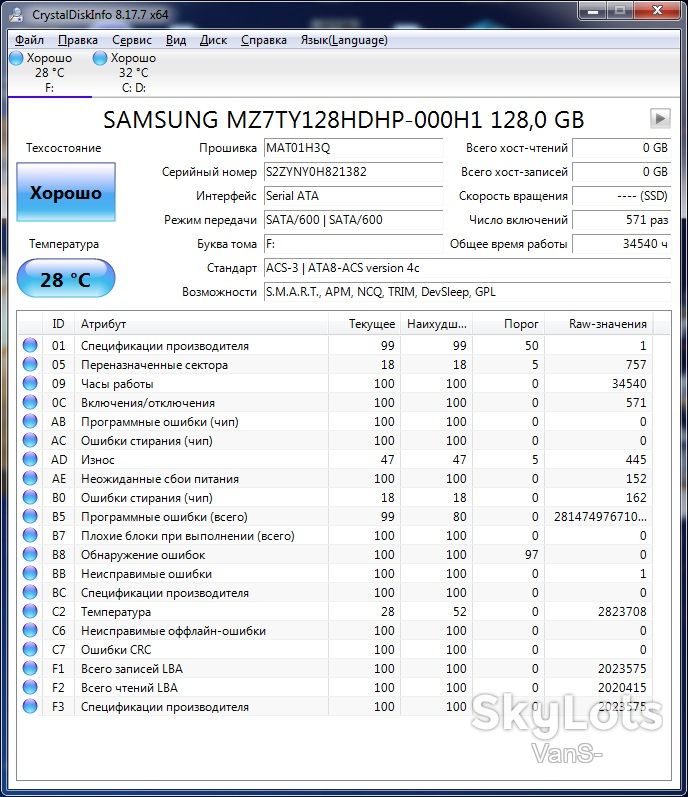The width and height of the screenshot is (688, 797).
Task: Click status icon for Неожиданные сбои питания
Action: click(x=30, y=478)
